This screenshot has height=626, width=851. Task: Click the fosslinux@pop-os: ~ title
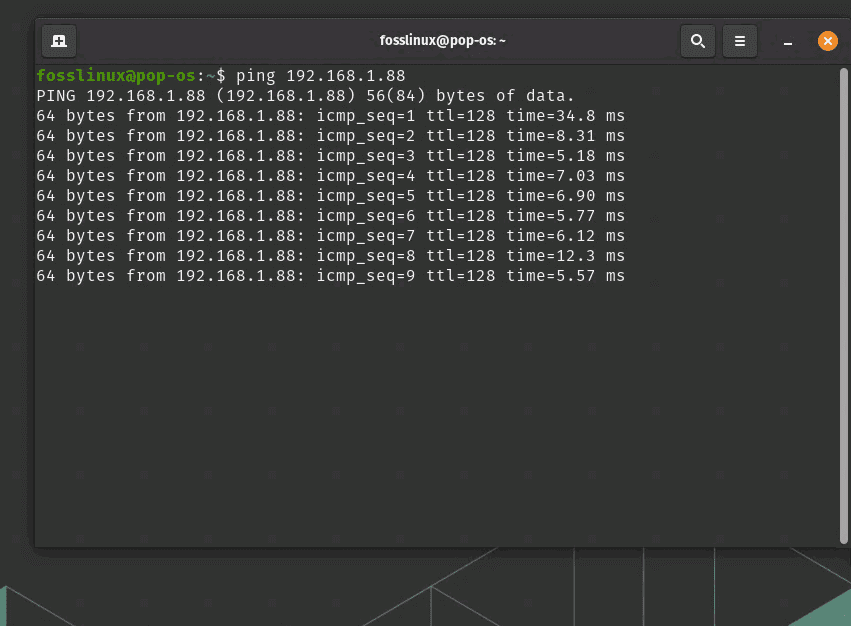pos(443,41)
